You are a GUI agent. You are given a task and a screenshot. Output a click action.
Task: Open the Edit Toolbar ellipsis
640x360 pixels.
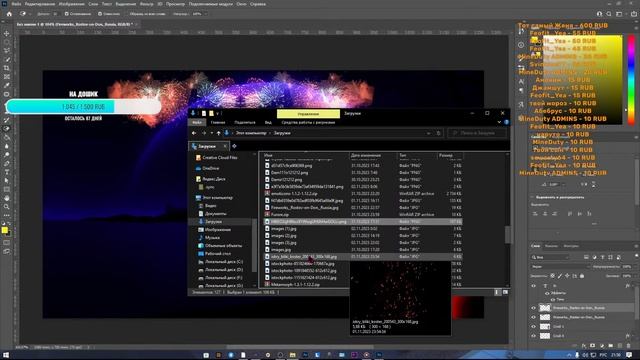7,215
